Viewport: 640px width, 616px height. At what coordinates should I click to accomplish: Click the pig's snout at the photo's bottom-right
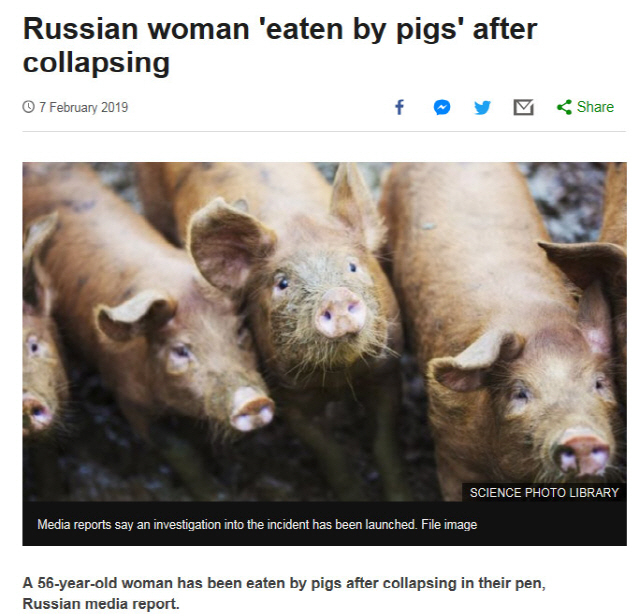point(582,452)
